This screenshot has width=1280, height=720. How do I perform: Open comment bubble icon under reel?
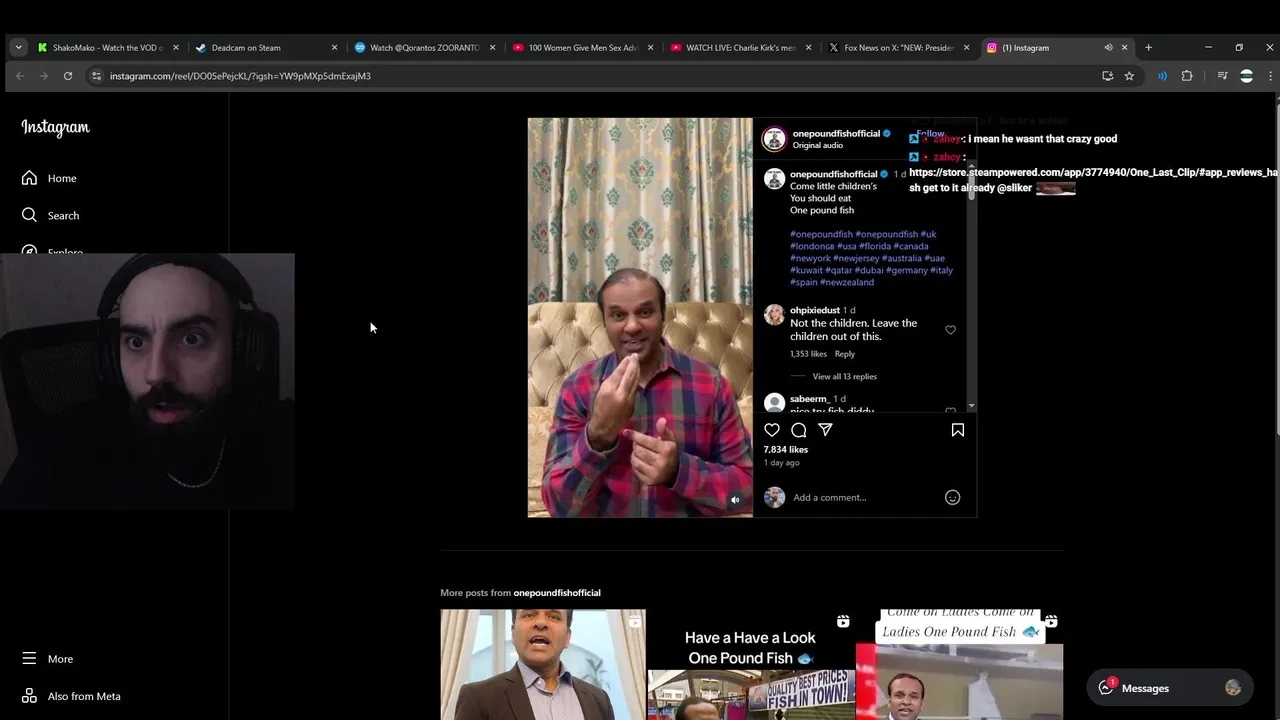pos(798,430)
